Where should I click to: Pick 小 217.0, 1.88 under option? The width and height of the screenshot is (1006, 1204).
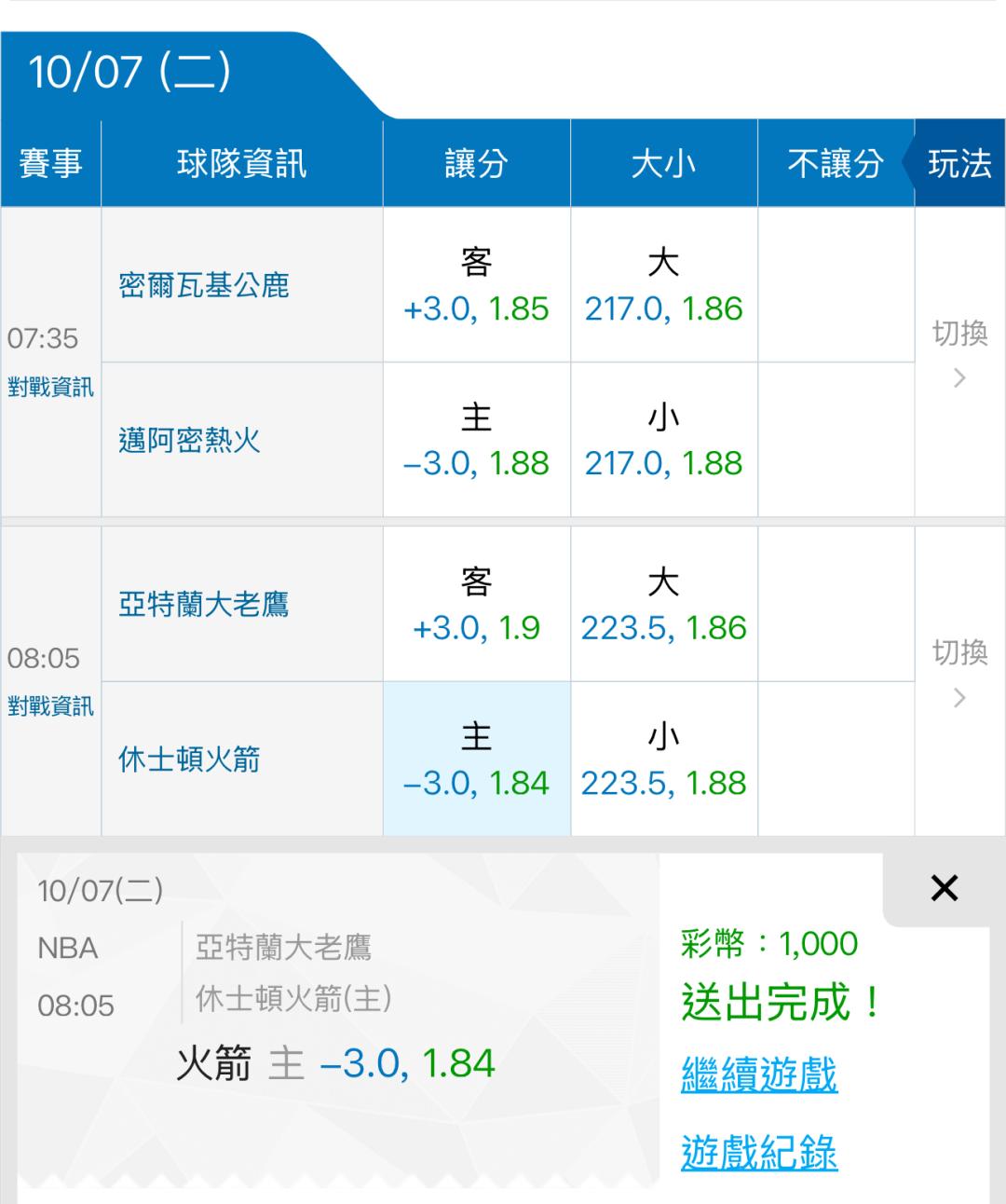tap(663, 440)
